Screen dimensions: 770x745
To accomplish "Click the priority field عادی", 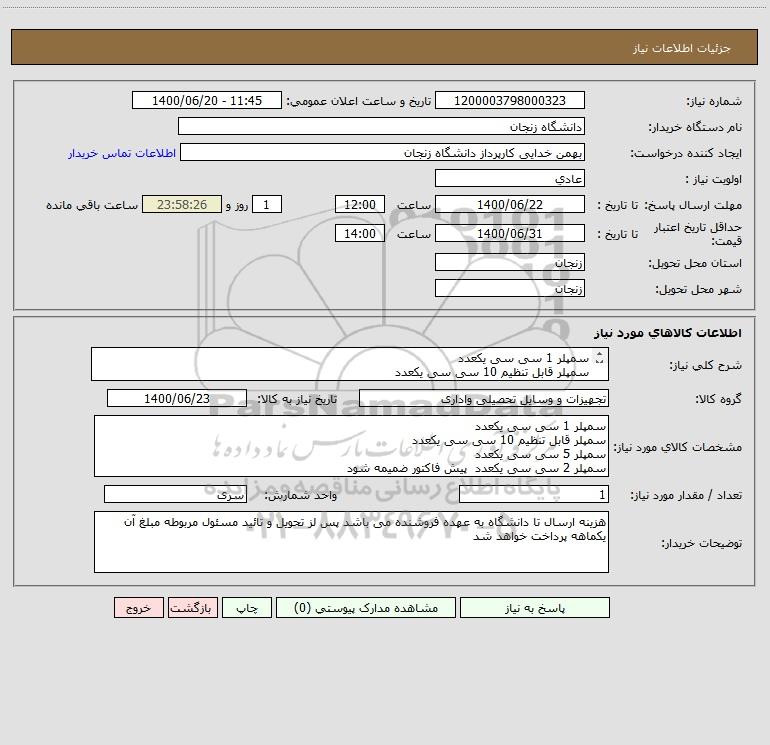I will 510,178.
